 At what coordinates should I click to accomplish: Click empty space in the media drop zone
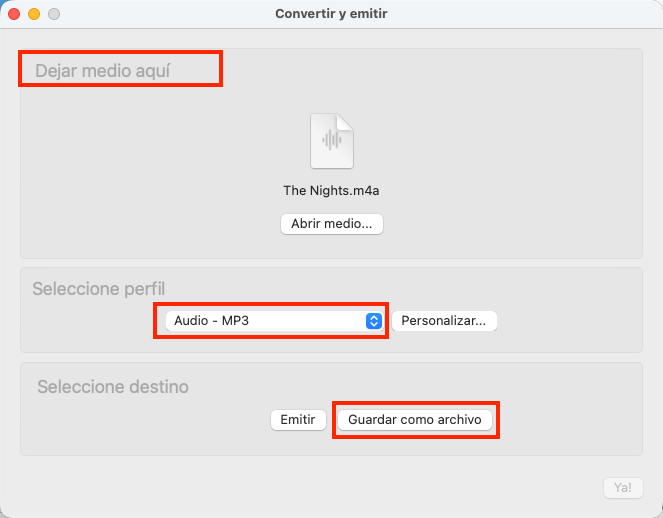[520, 150]
